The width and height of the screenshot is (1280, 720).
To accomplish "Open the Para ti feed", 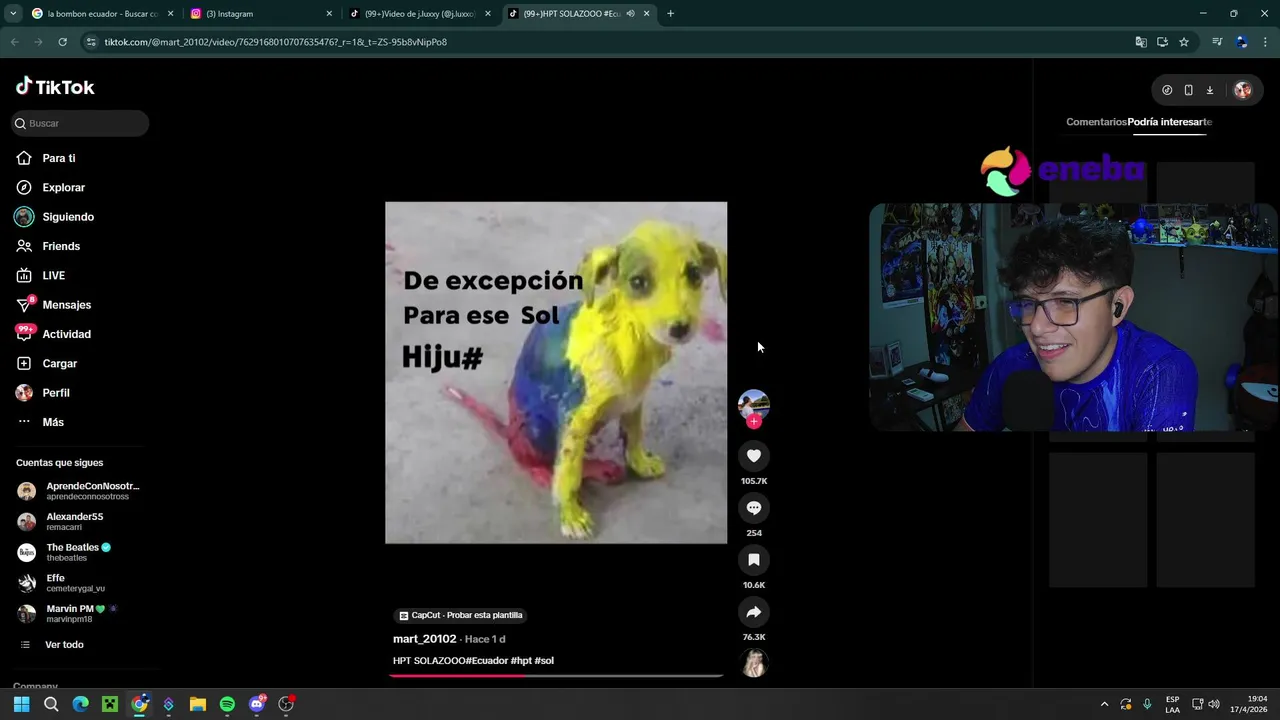I will coord(58,158).
